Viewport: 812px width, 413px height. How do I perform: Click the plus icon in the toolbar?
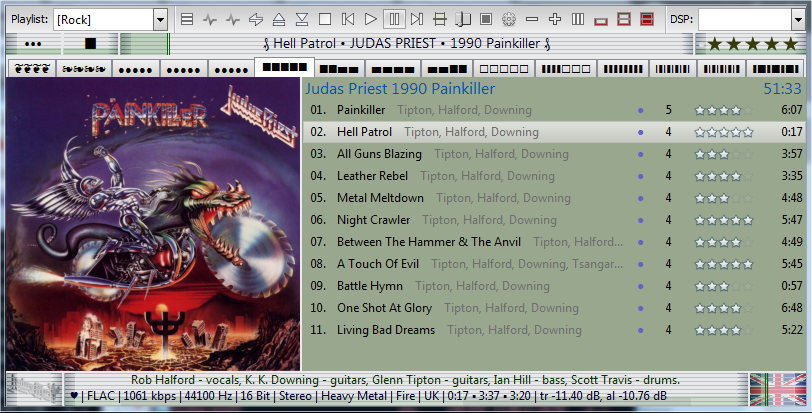click(554, 19)
